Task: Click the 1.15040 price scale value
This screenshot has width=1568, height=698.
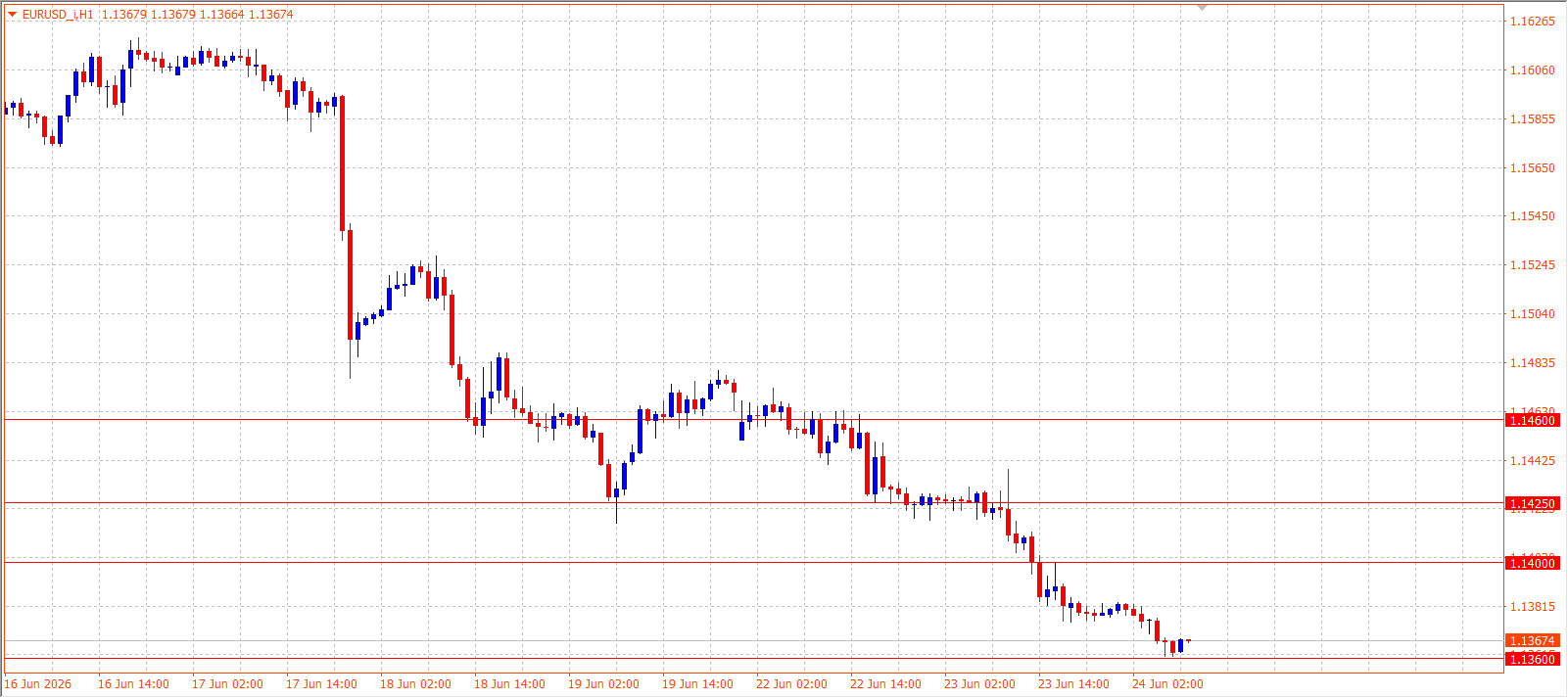Action: [x=1532, y=314]
